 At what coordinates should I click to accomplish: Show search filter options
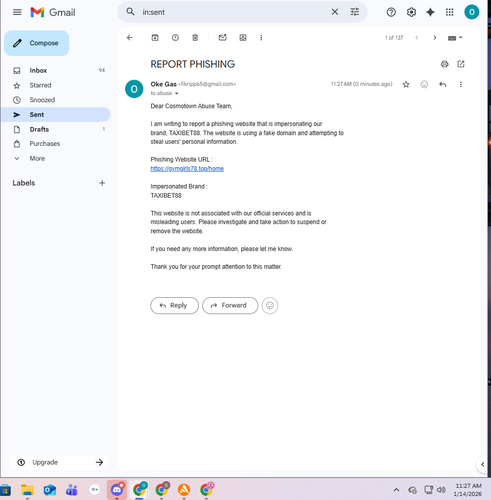[355, 12]
